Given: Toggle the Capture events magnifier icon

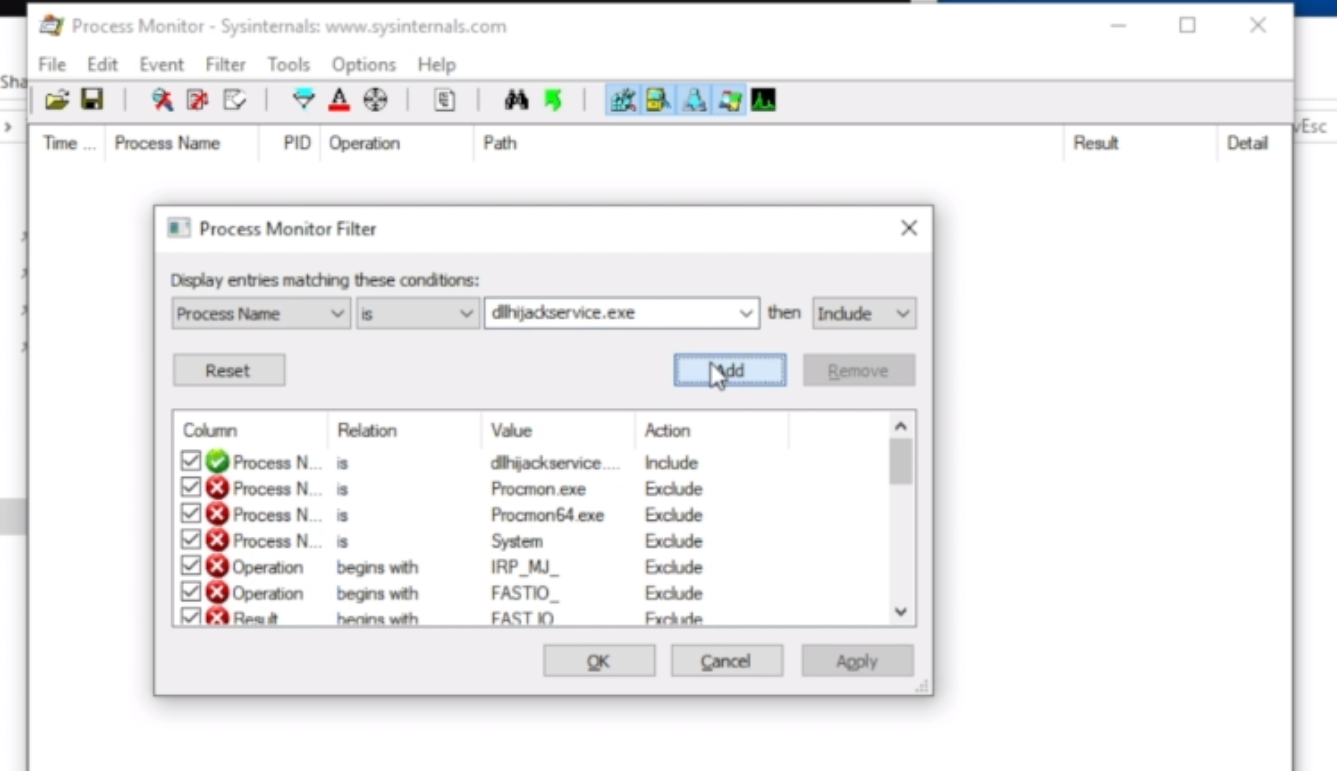Looking at the screenshot, I should (x=162, y=100).
